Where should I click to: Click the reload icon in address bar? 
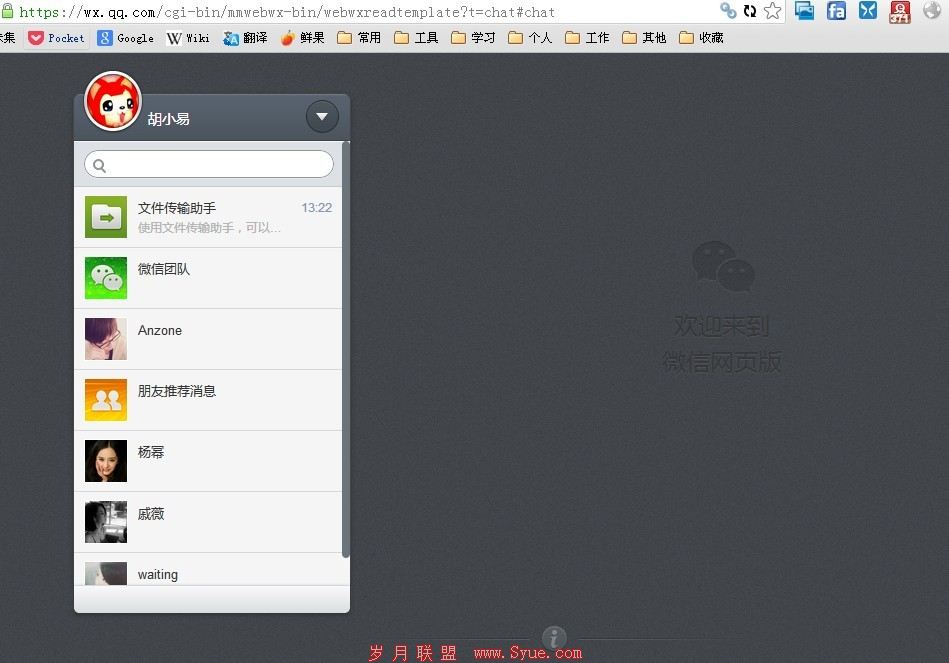(749, 11)
